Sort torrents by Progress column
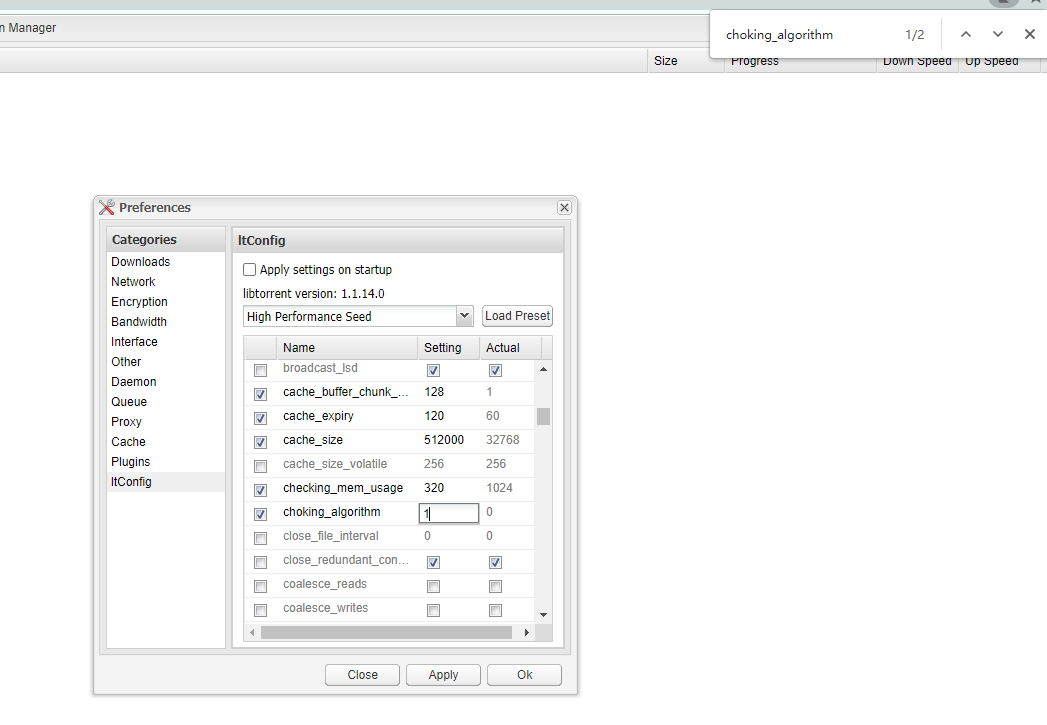 pyautogui.click(x=800, y=61)
